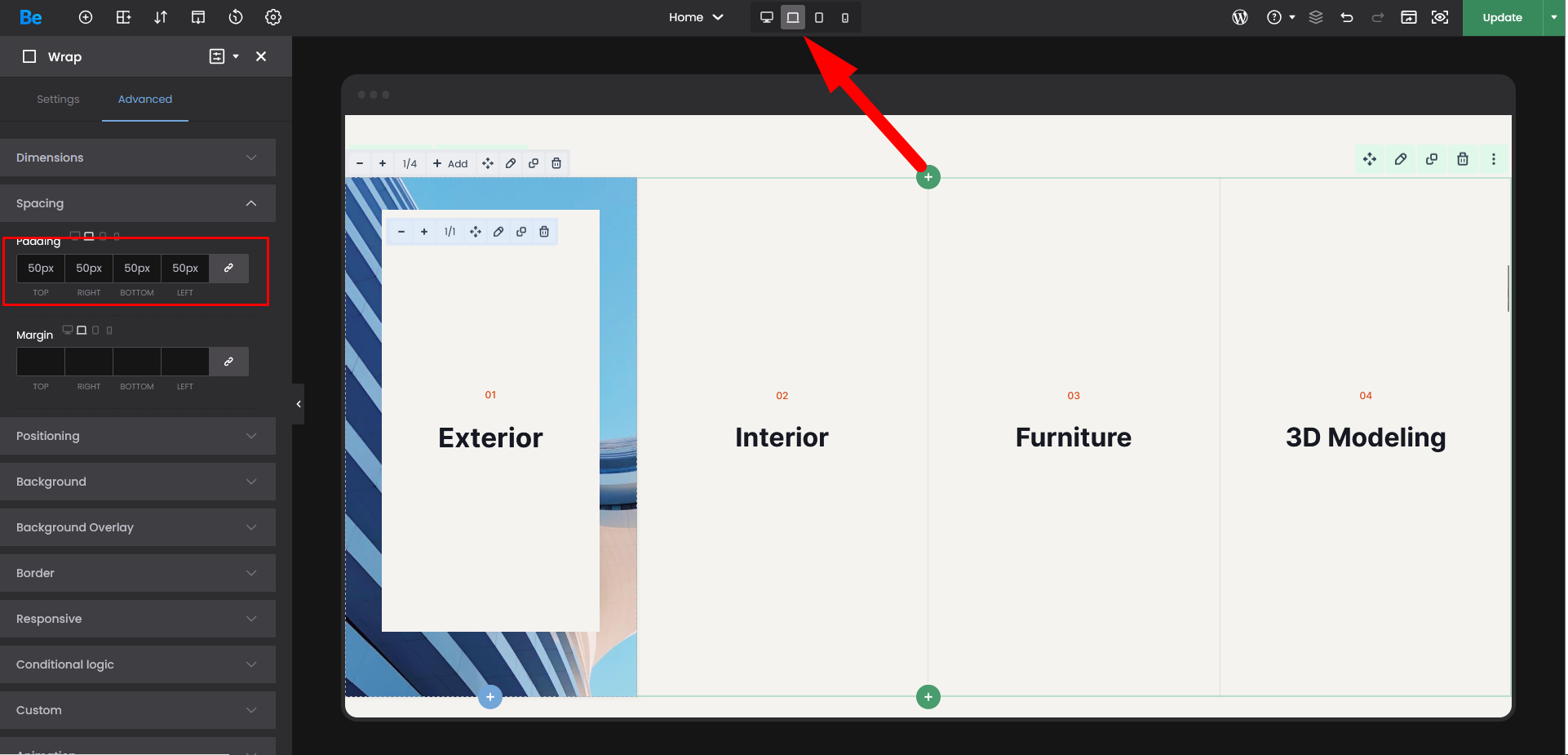The height and width of the screenshot is (755, 1568).
Task: Expand the Conditional logic section
Action: [x=138, y=664]
